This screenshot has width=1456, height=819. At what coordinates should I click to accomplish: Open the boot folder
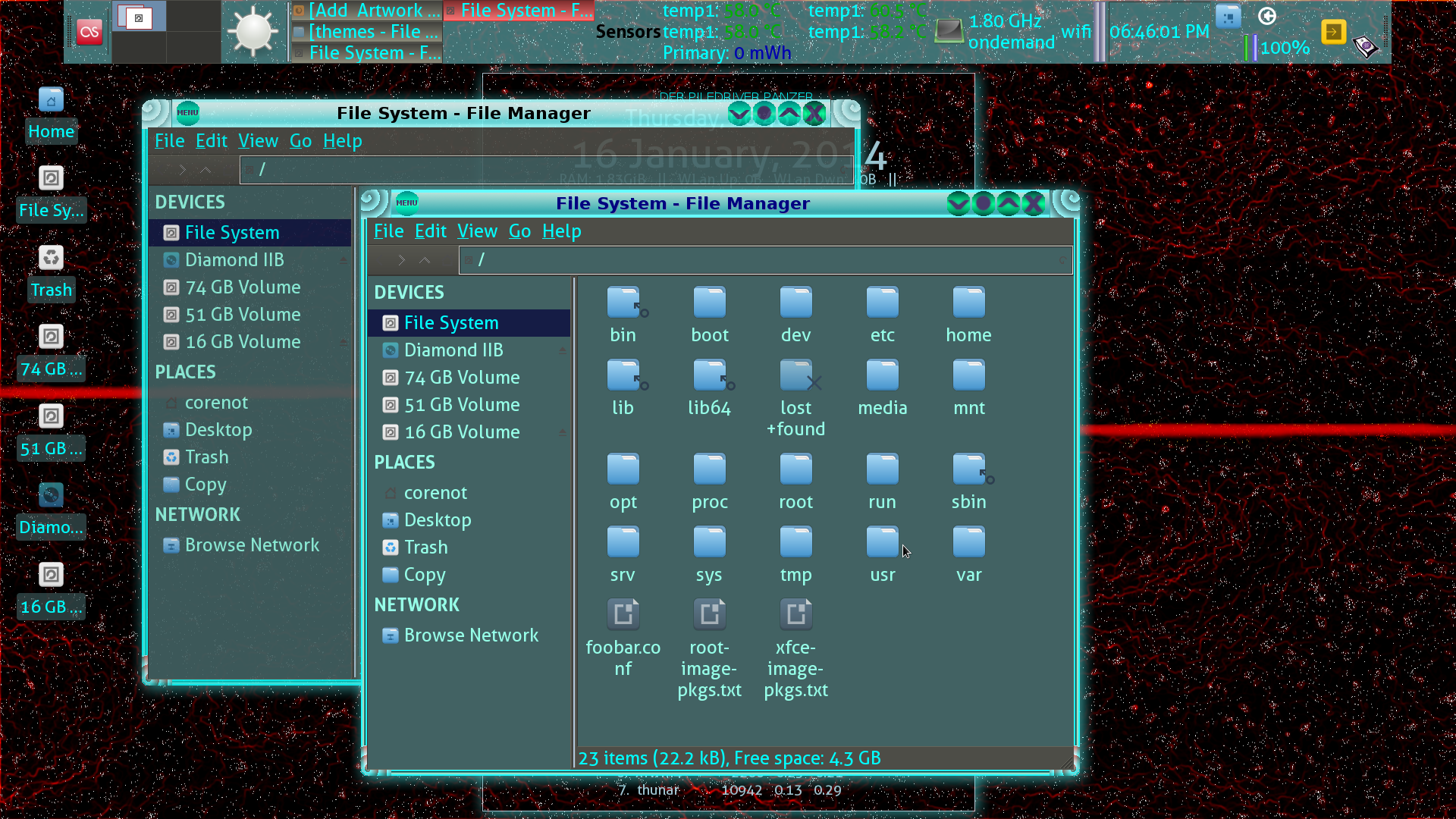[710, 303]
